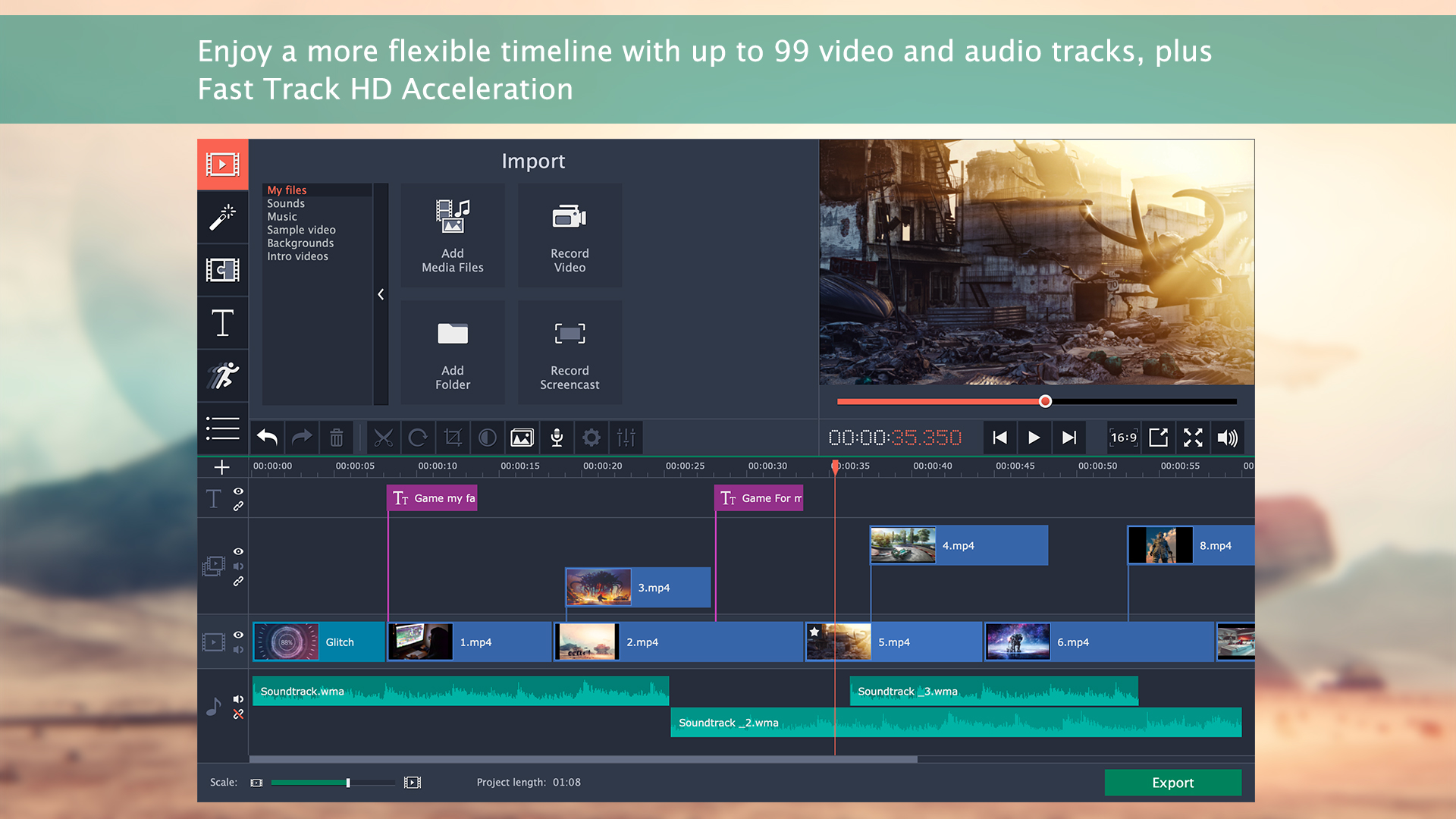Click the Export button
The width and height of the screenshot is (1456, 819).
[x=1172, y=782]
